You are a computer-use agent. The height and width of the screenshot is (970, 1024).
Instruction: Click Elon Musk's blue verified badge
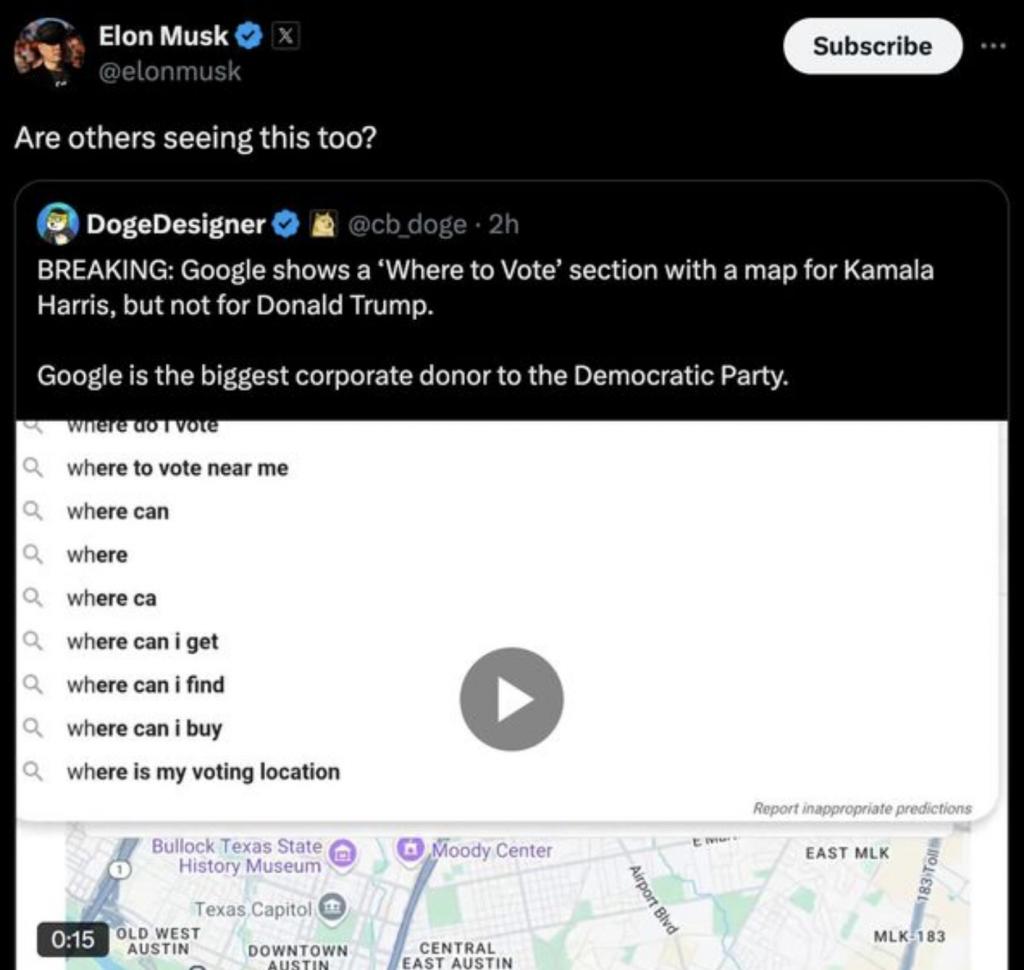250,38
